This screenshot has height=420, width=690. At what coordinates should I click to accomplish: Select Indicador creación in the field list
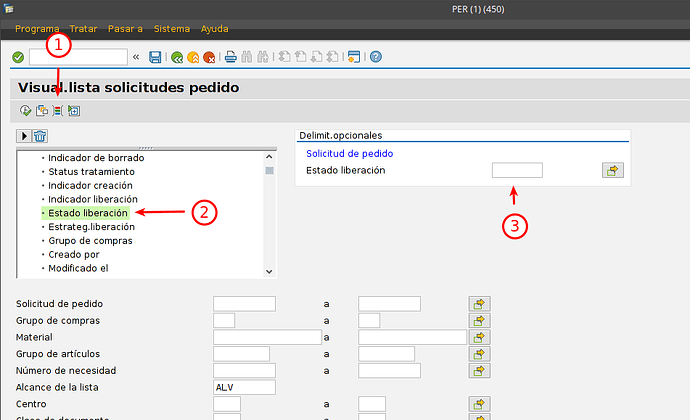click(x=90, y=185)
